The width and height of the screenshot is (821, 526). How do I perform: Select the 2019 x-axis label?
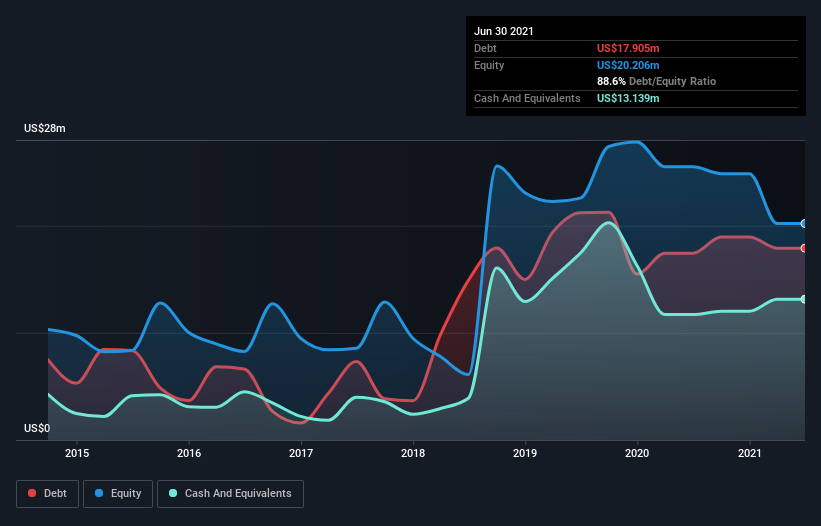click(525, 453)
